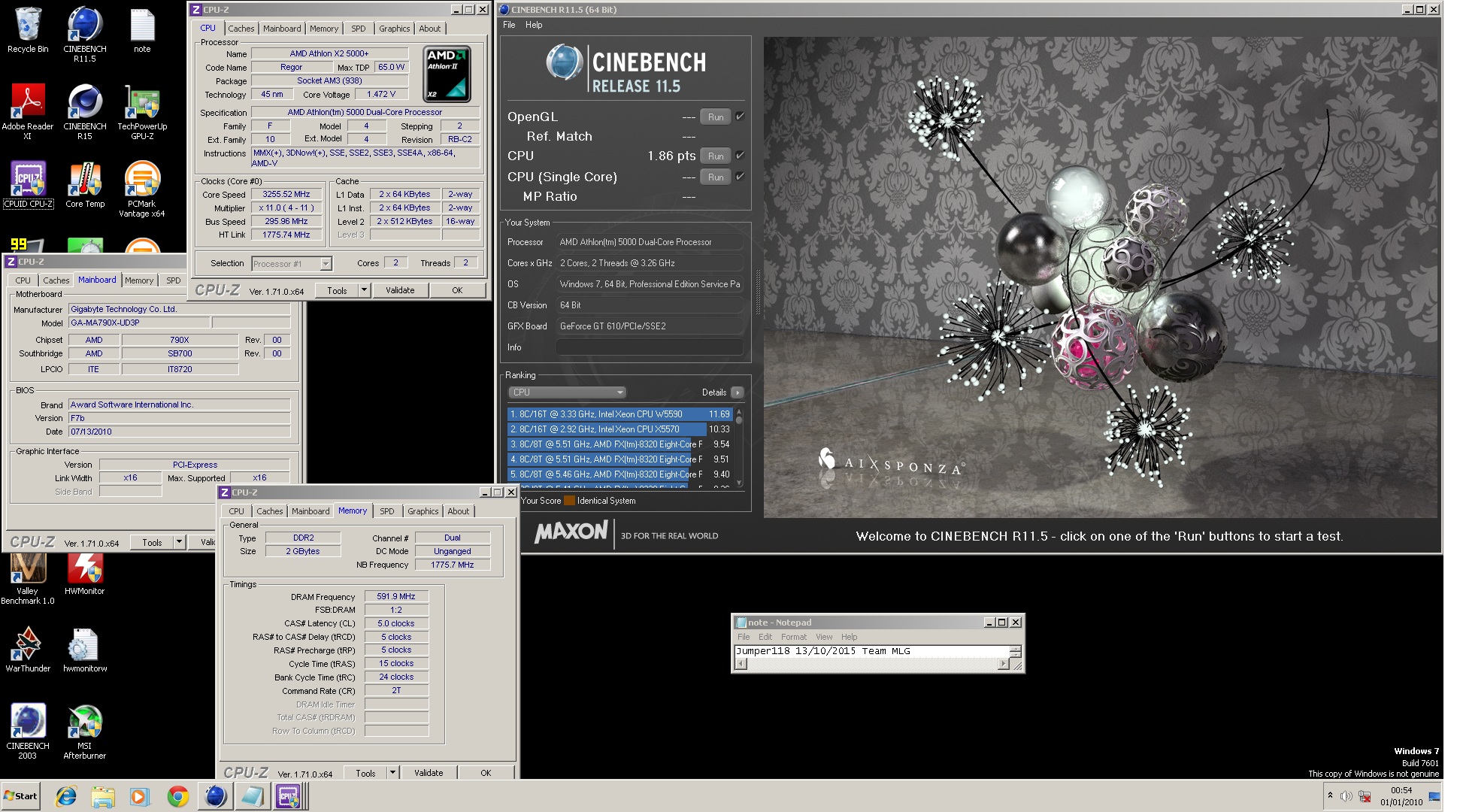1457x812 pixels.
Task: Open the CINEBENCH R11.5 desktop icon
Action: [x=84, y=35]
